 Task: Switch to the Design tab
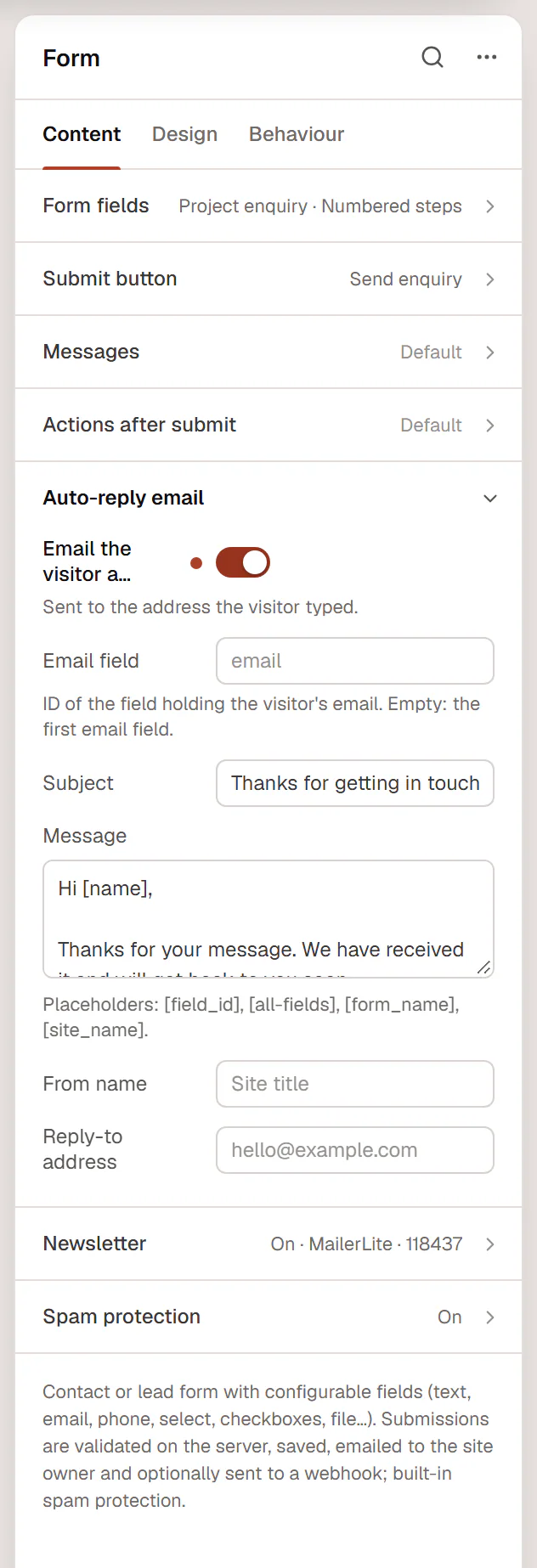(x=184, y=134)
